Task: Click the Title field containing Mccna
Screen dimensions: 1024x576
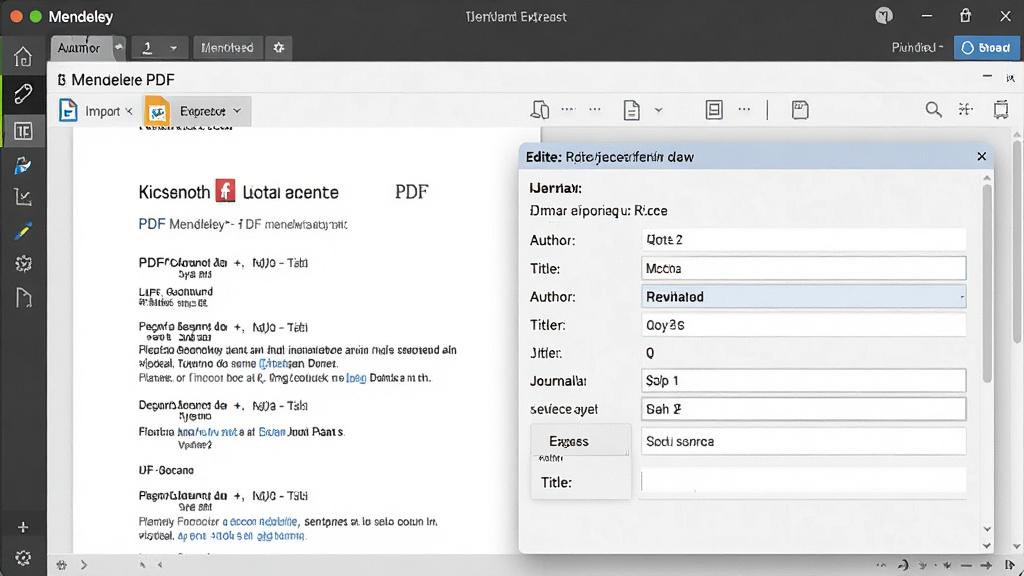Action: click(x=803, y=268)
